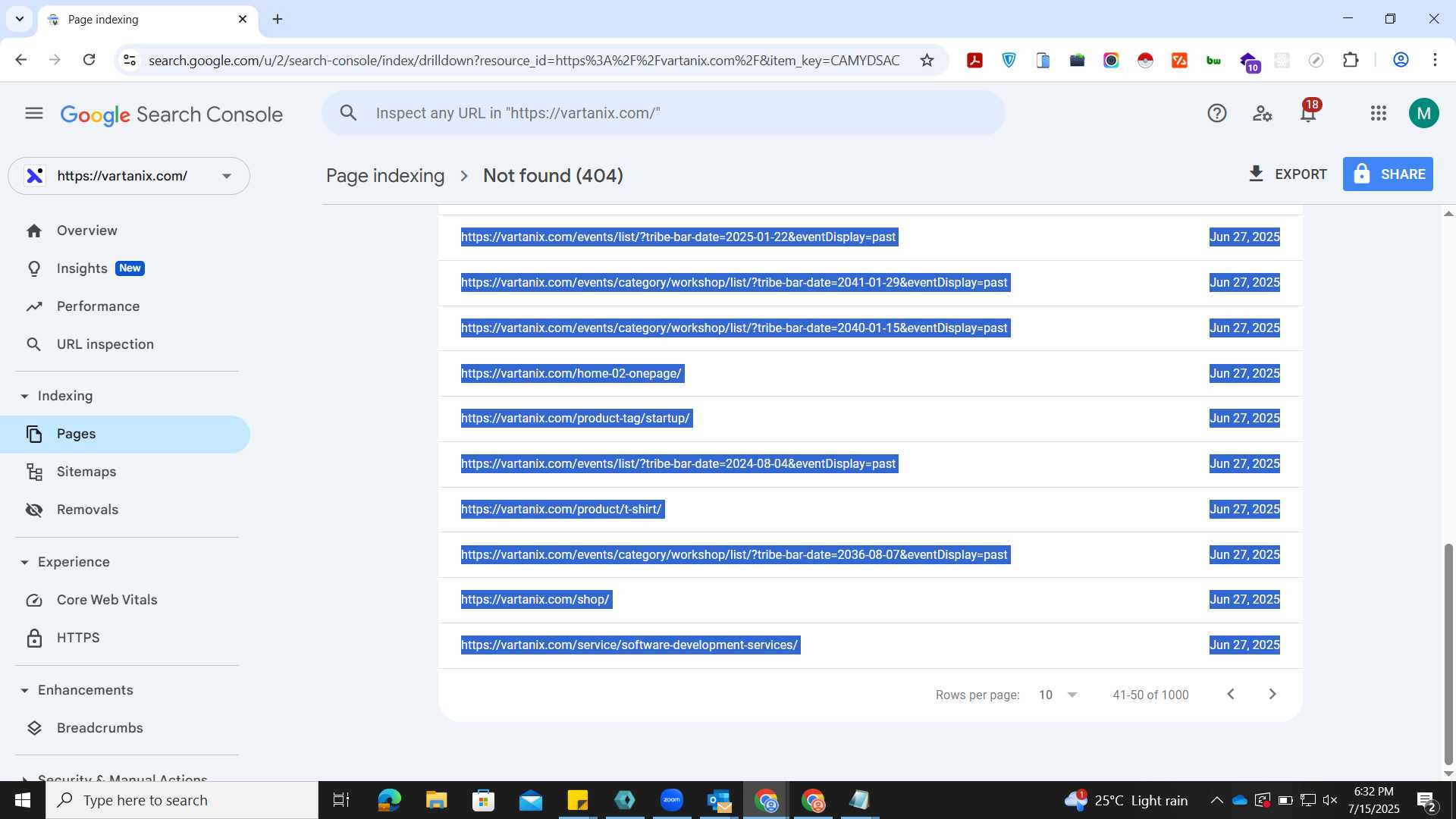The image size is (1456, 819).
Task: Select the product/t-shirt URL row
Action: click(870, 510)
